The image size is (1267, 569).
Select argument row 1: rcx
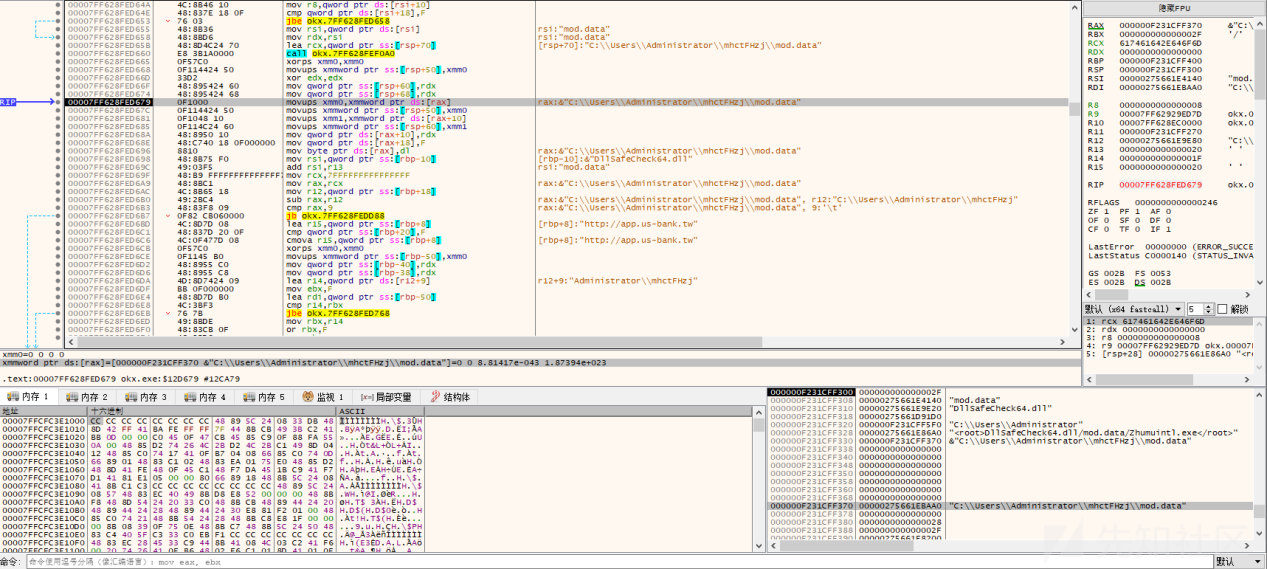[x=1170, y=321]
